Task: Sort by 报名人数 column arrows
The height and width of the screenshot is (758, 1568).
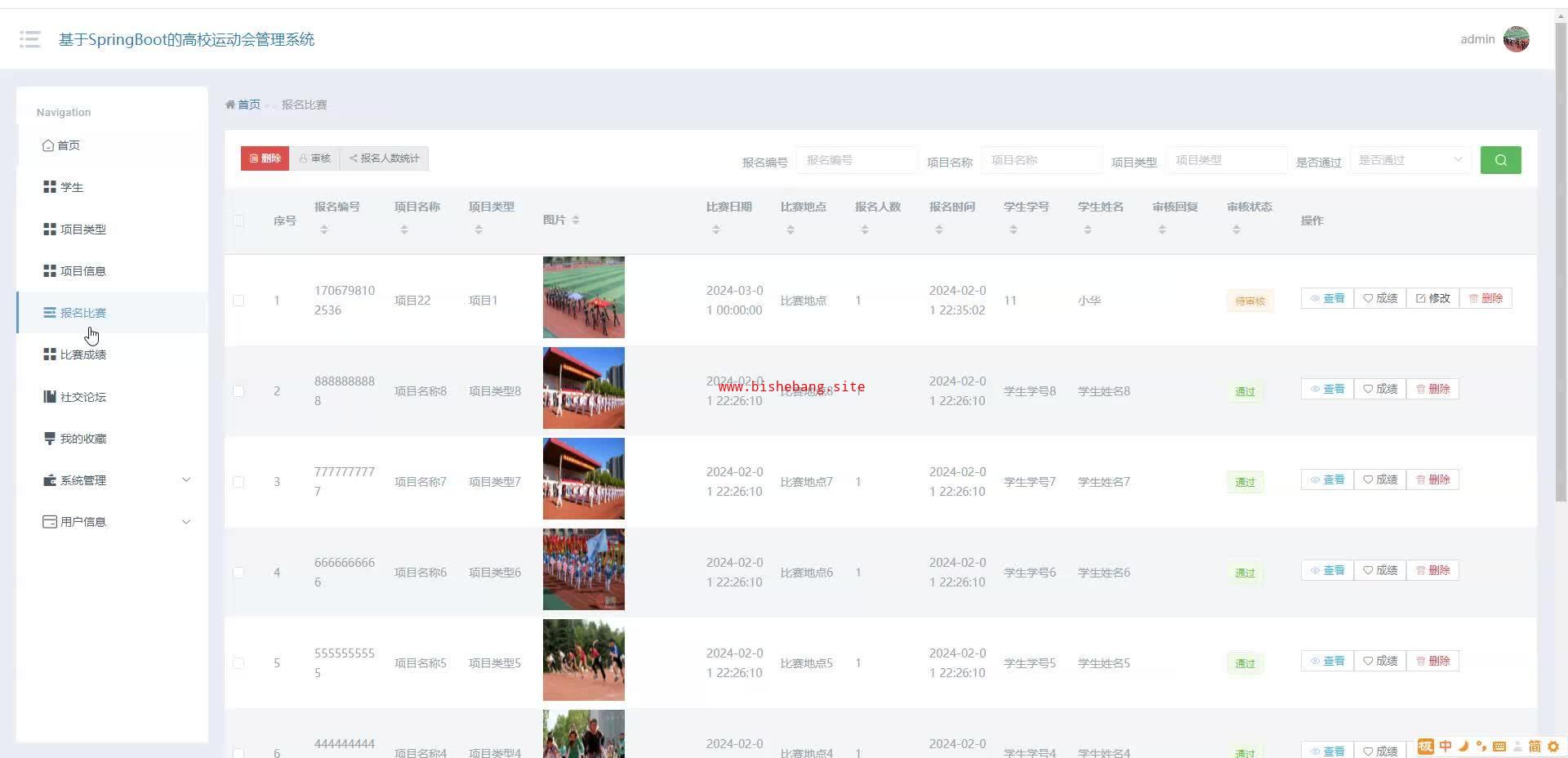Action: tap(865, 230)
